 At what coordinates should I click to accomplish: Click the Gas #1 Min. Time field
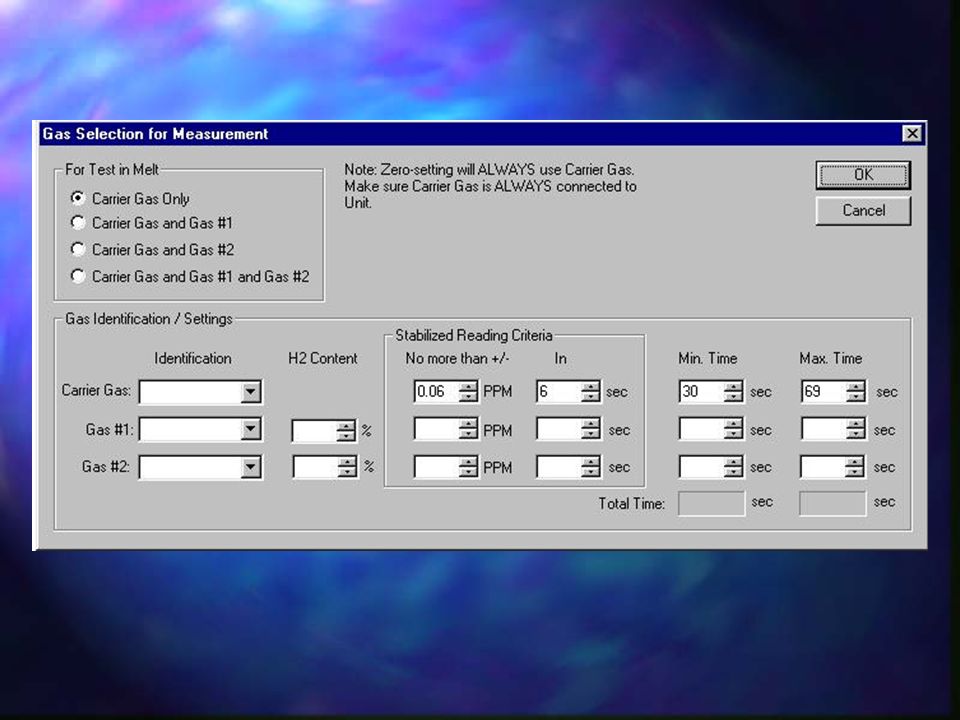tap(702, 429)
